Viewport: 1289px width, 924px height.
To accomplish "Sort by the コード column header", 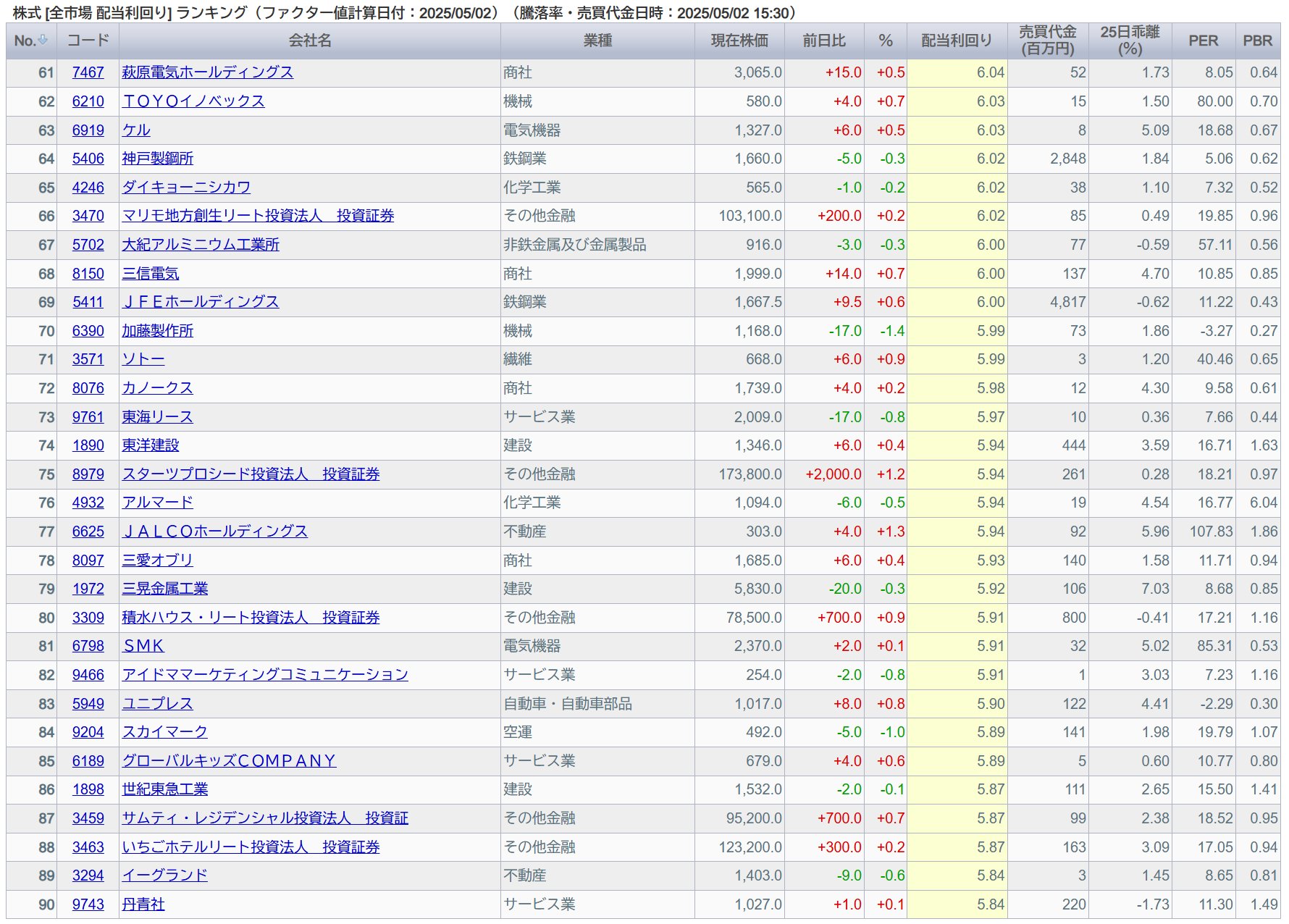I will point(88,41).
